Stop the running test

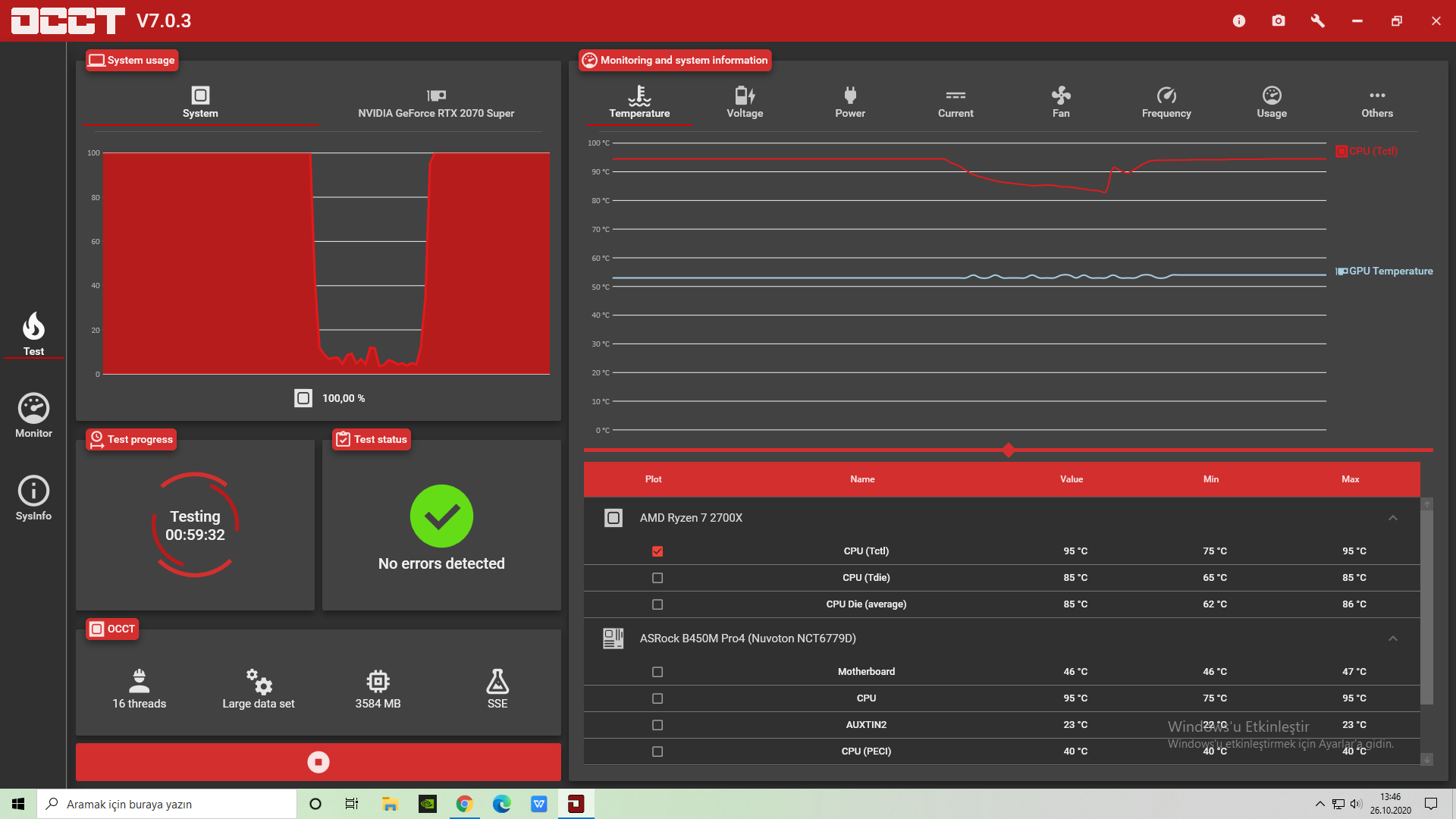click(318, 762)
